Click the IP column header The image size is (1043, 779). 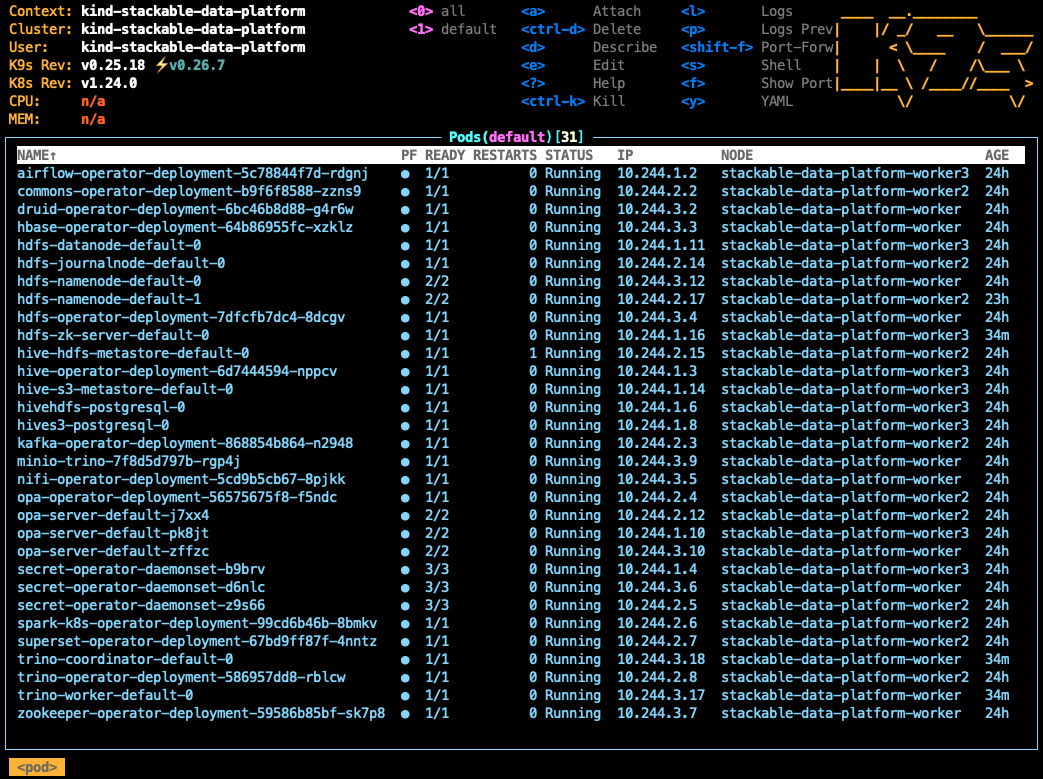pyautogui.click(x=625, y=155)
